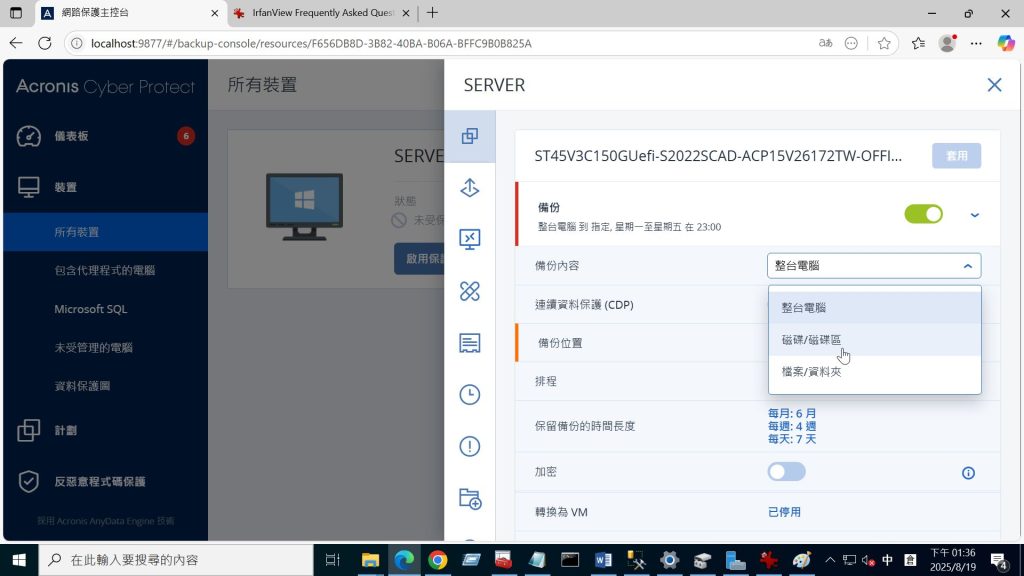Enable the 加密 encryption toggle
The height and width of the screenshot is (576, 1024).
786,472
